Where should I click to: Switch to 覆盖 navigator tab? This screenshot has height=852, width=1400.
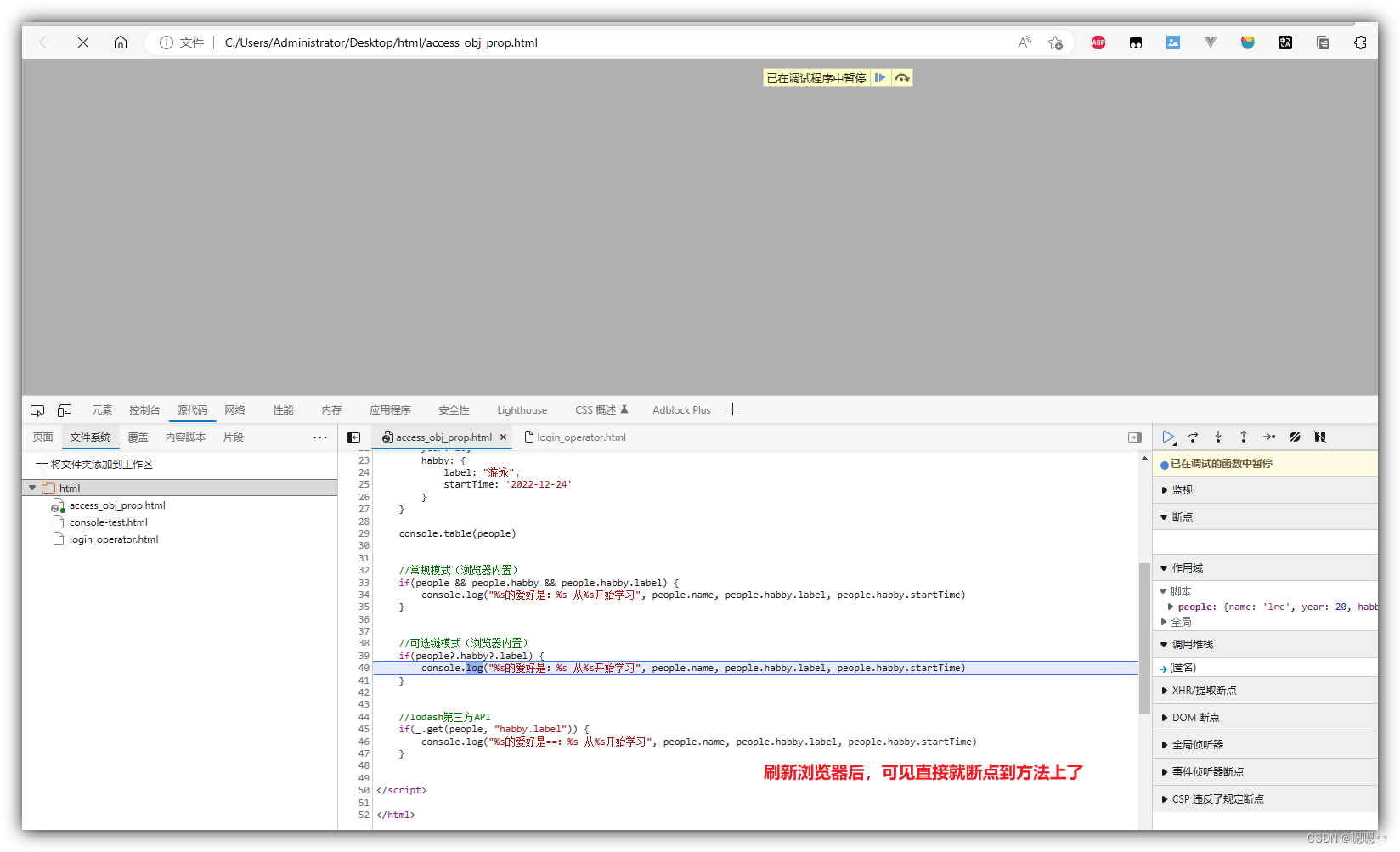138,437
